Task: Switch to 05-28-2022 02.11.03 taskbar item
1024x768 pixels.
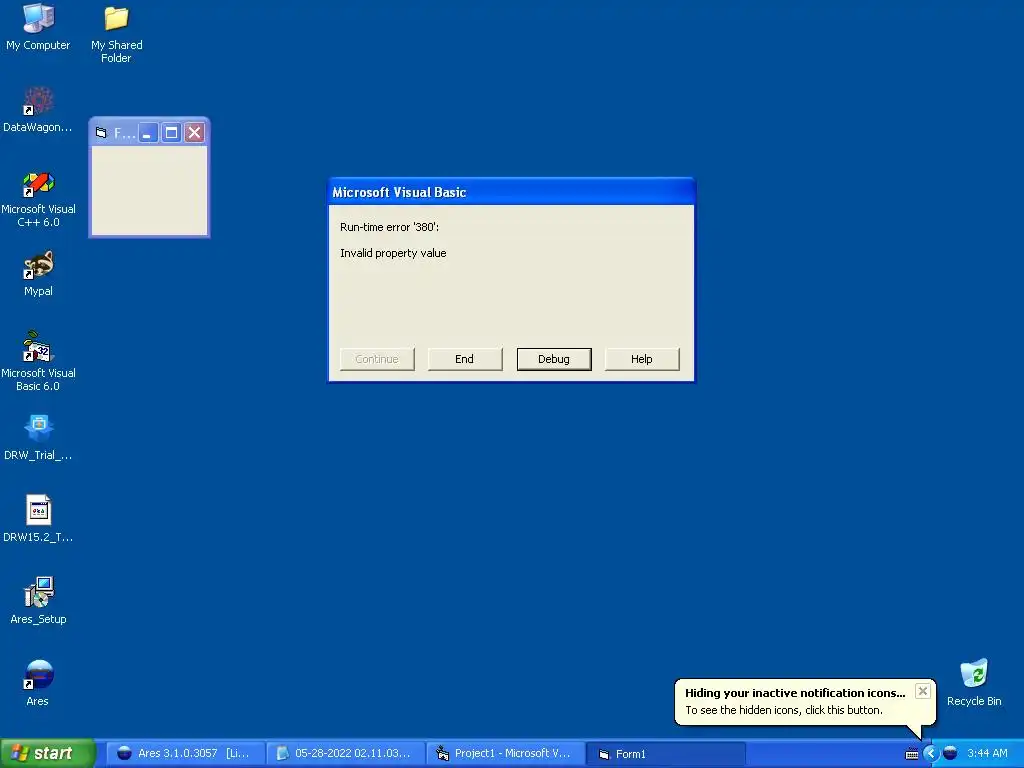Action: click(345, 754)
